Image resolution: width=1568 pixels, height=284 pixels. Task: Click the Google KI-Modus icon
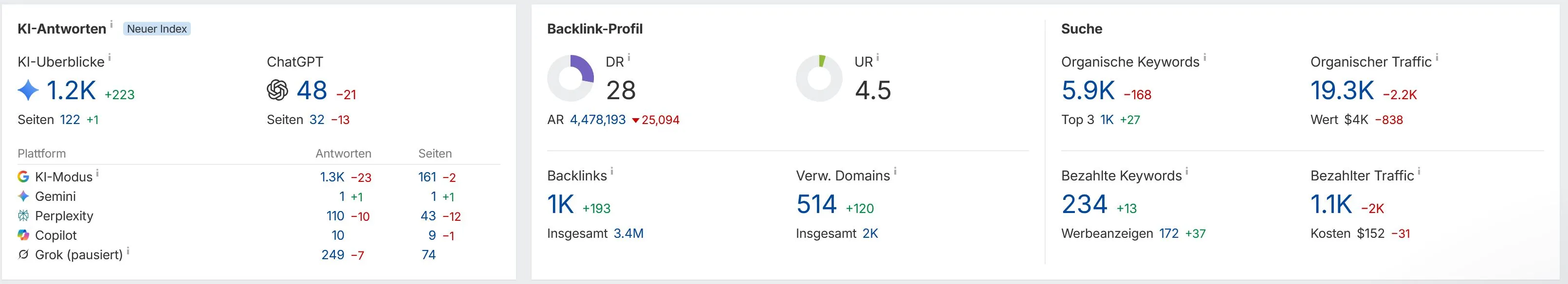click(23, 177)
